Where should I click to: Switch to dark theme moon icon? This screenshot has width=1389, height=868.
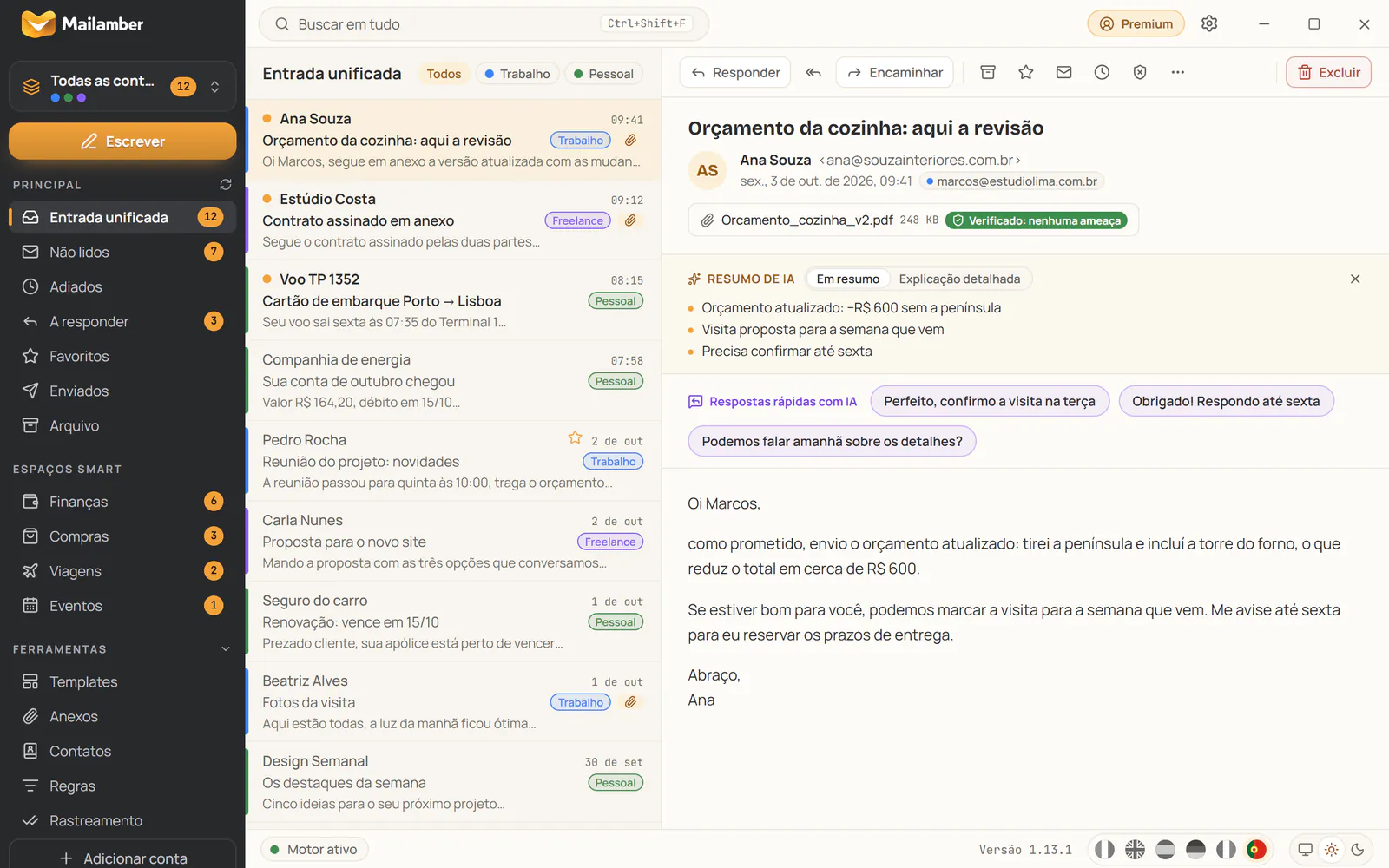1358,850
